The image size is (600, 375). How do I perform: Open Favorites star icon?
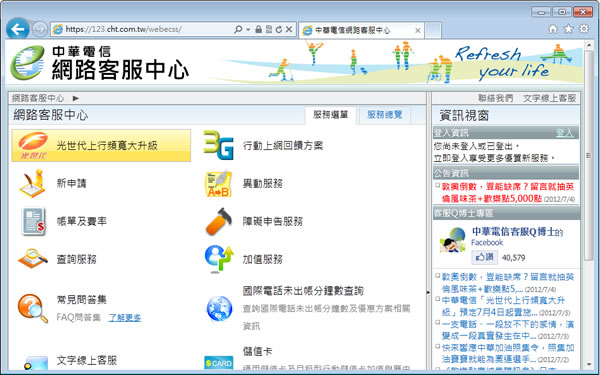pyautogui.click(x=569, y=29)
